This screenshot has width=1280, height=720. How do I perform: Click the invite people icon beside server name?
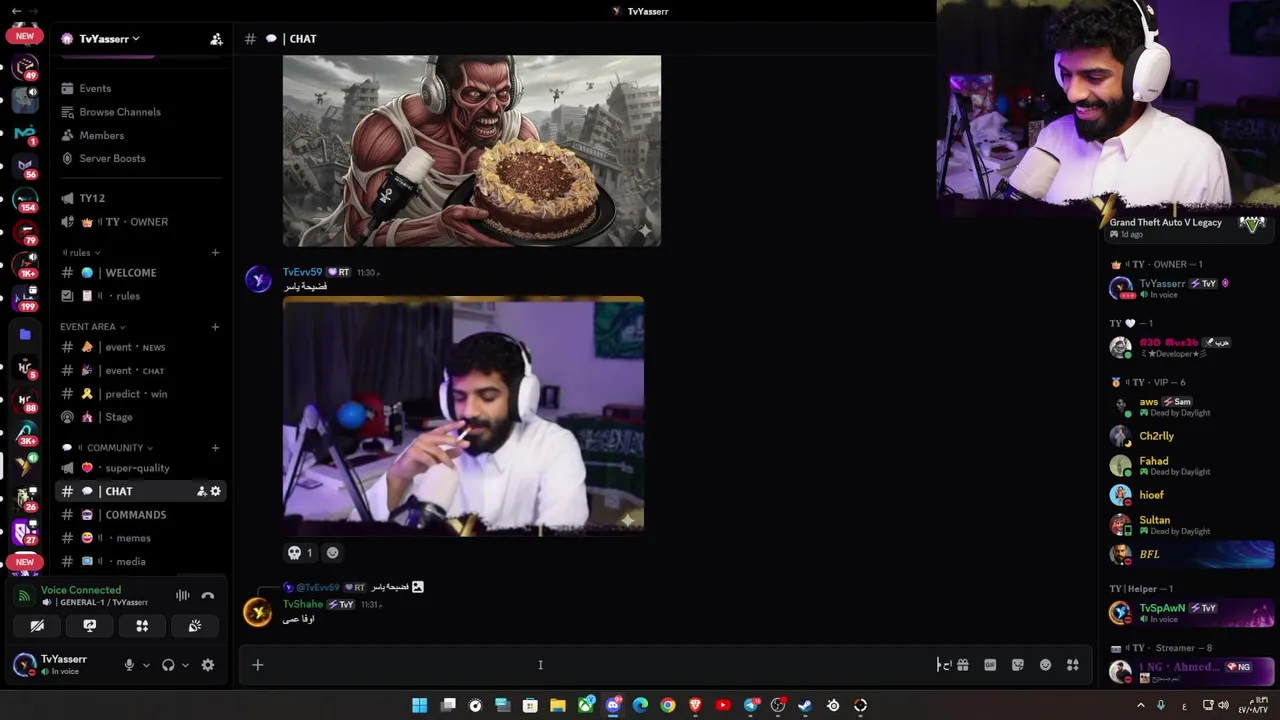[216, 39]
